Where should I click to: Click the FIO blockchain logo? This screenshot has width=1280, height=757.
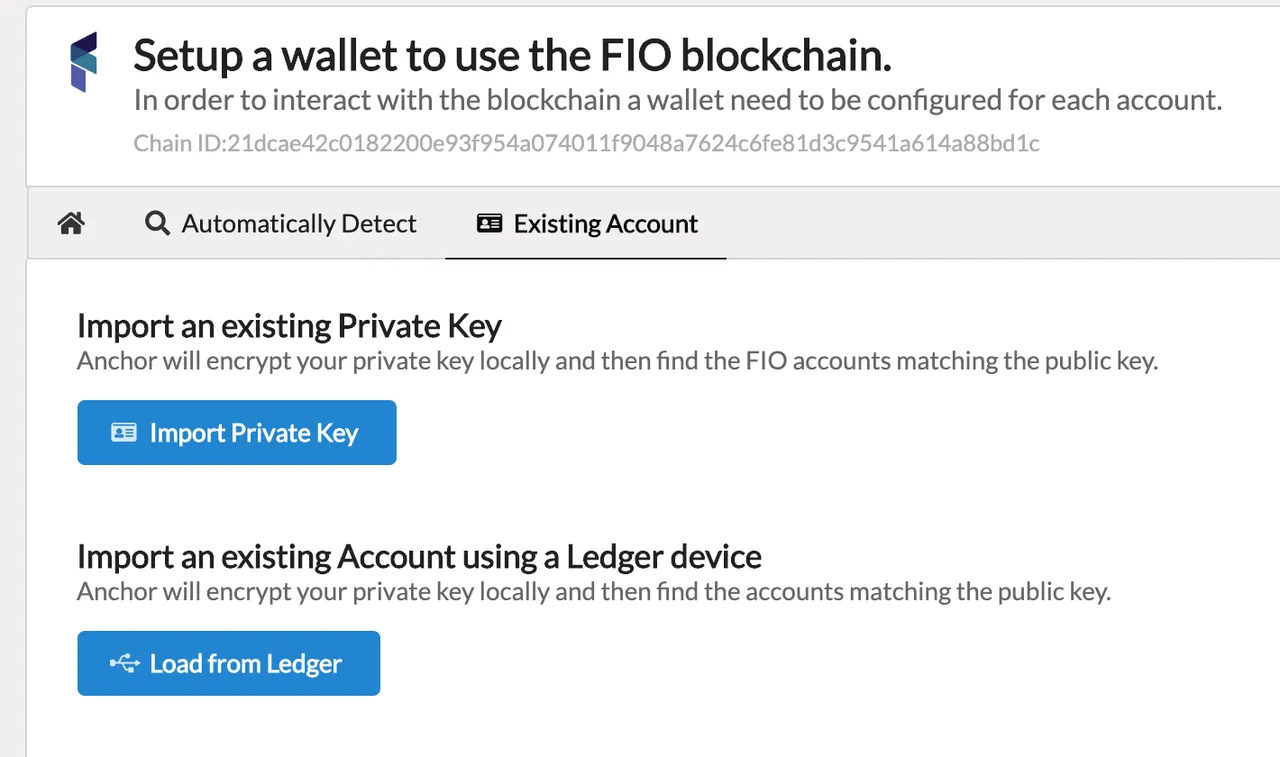coord(83,62)
